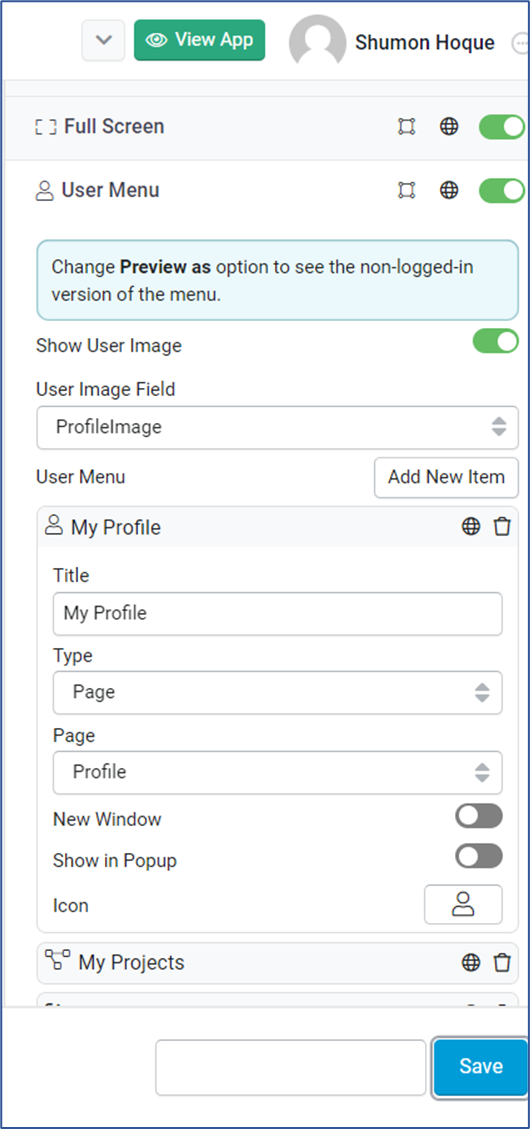Expand the chevron next to View App
Image resolution: width=530 pixels, height=1129 pixels.
click(x=104, y=40)
